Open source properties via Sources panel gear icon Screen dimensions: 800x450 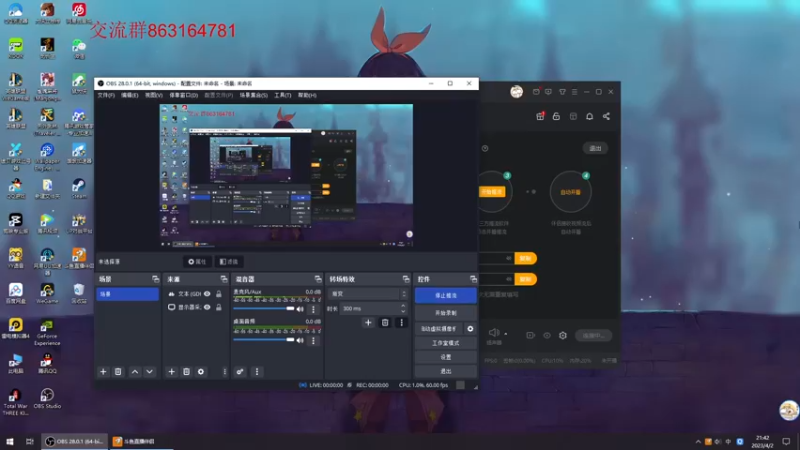coord(201,372)
